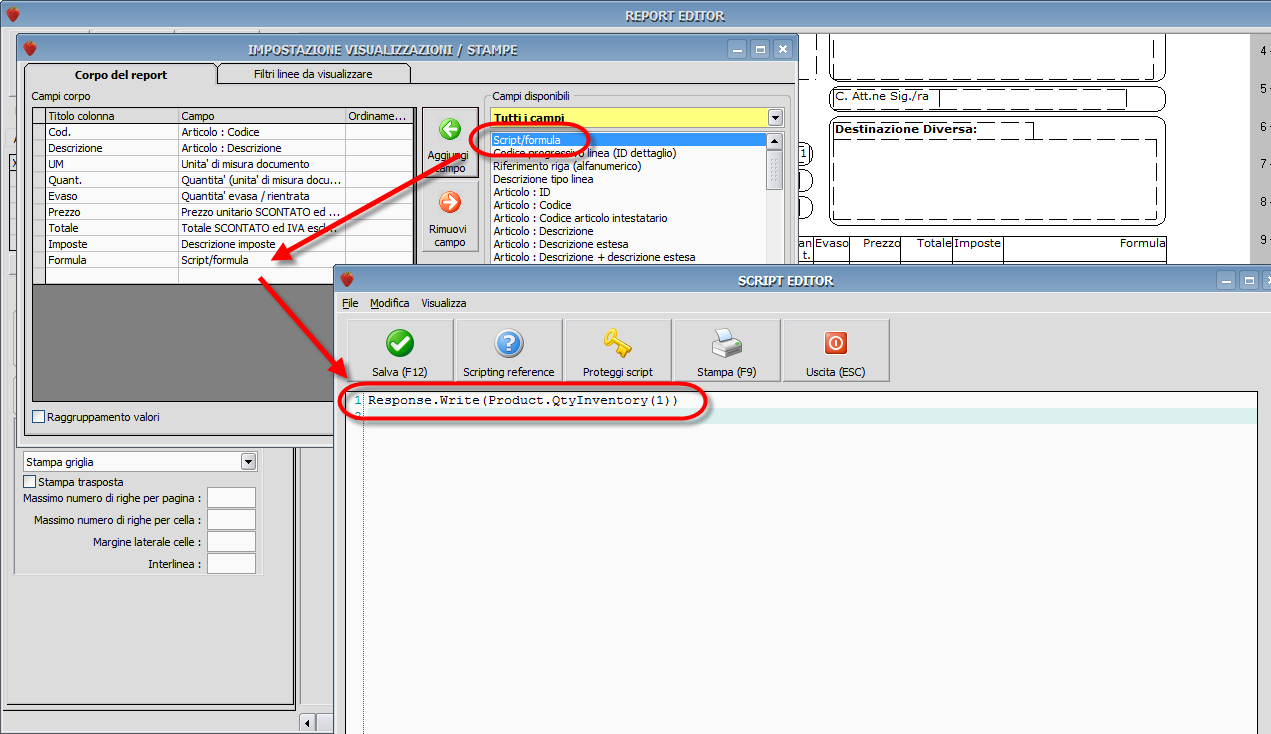The height and width of the screenshot is (734, 1271).
Task: Click the green Aggiungi campo arrow button
Action: coord(450,142)
